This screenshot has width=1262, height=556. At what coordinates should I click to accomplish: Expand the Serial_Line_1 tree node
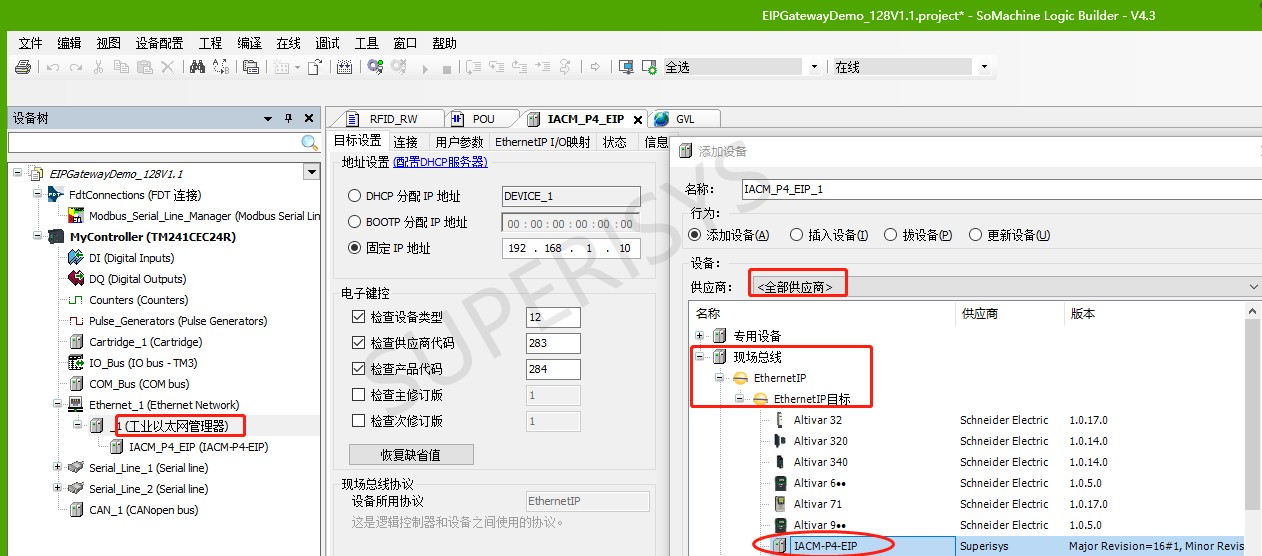click(x=57, y=468)
